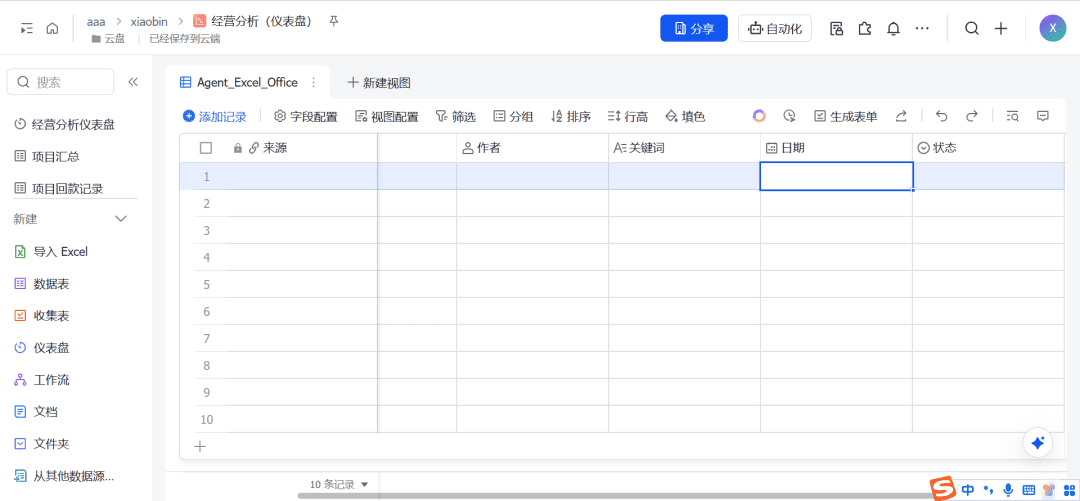Click the 添加记录 button
The width and height of the screenshot is (1080, 501).
click(x=214, y=117)
